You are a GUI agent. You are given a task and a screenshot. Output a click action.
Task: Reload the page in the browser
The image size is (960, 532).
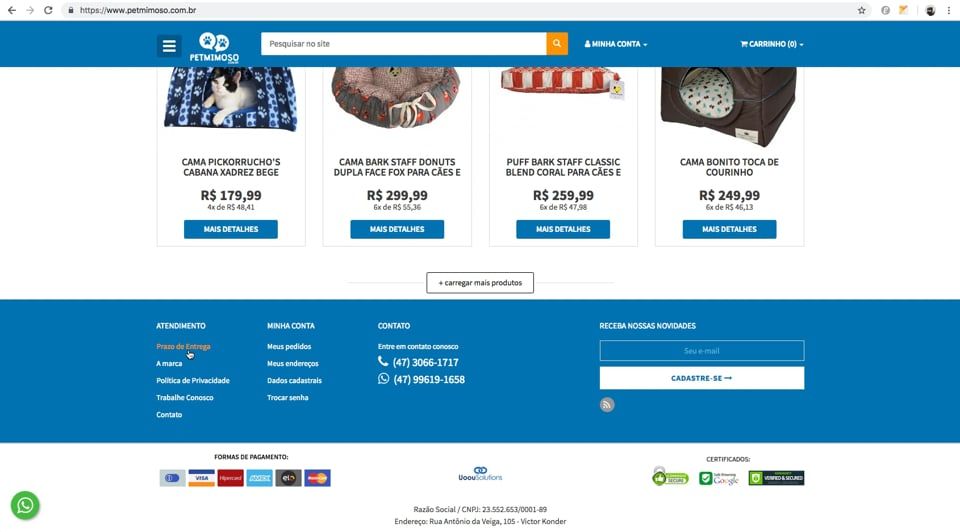48,10
